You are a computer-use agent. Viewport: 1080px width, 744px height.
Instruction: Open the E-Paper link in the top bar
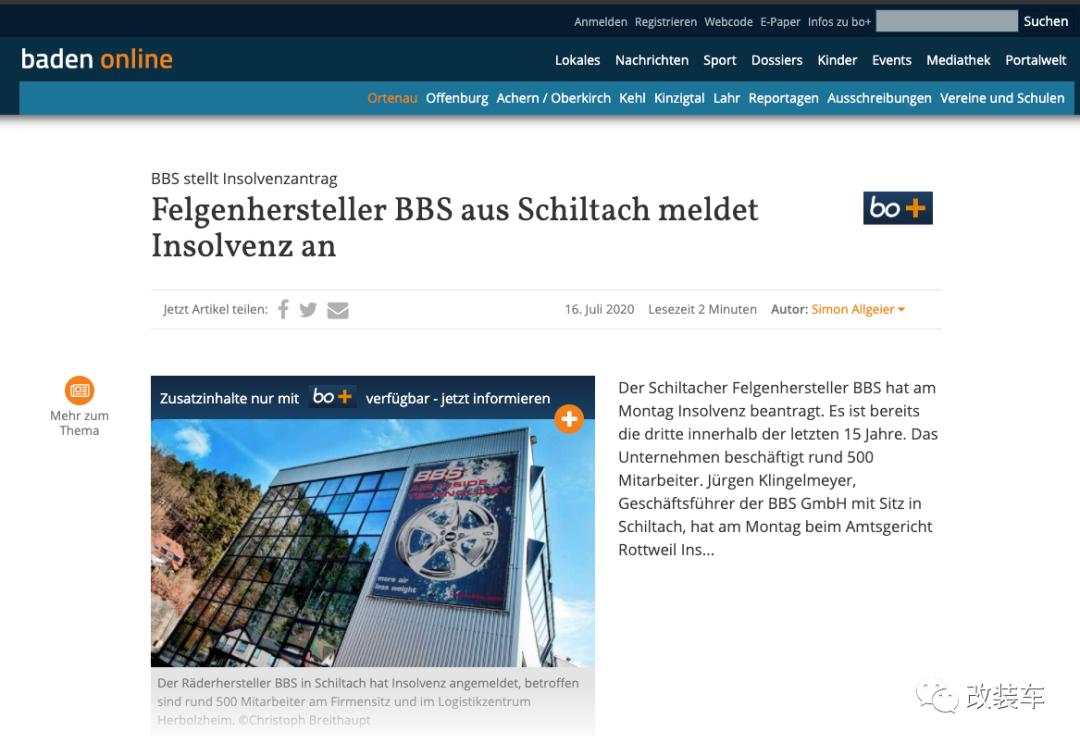tap(780, 21)
